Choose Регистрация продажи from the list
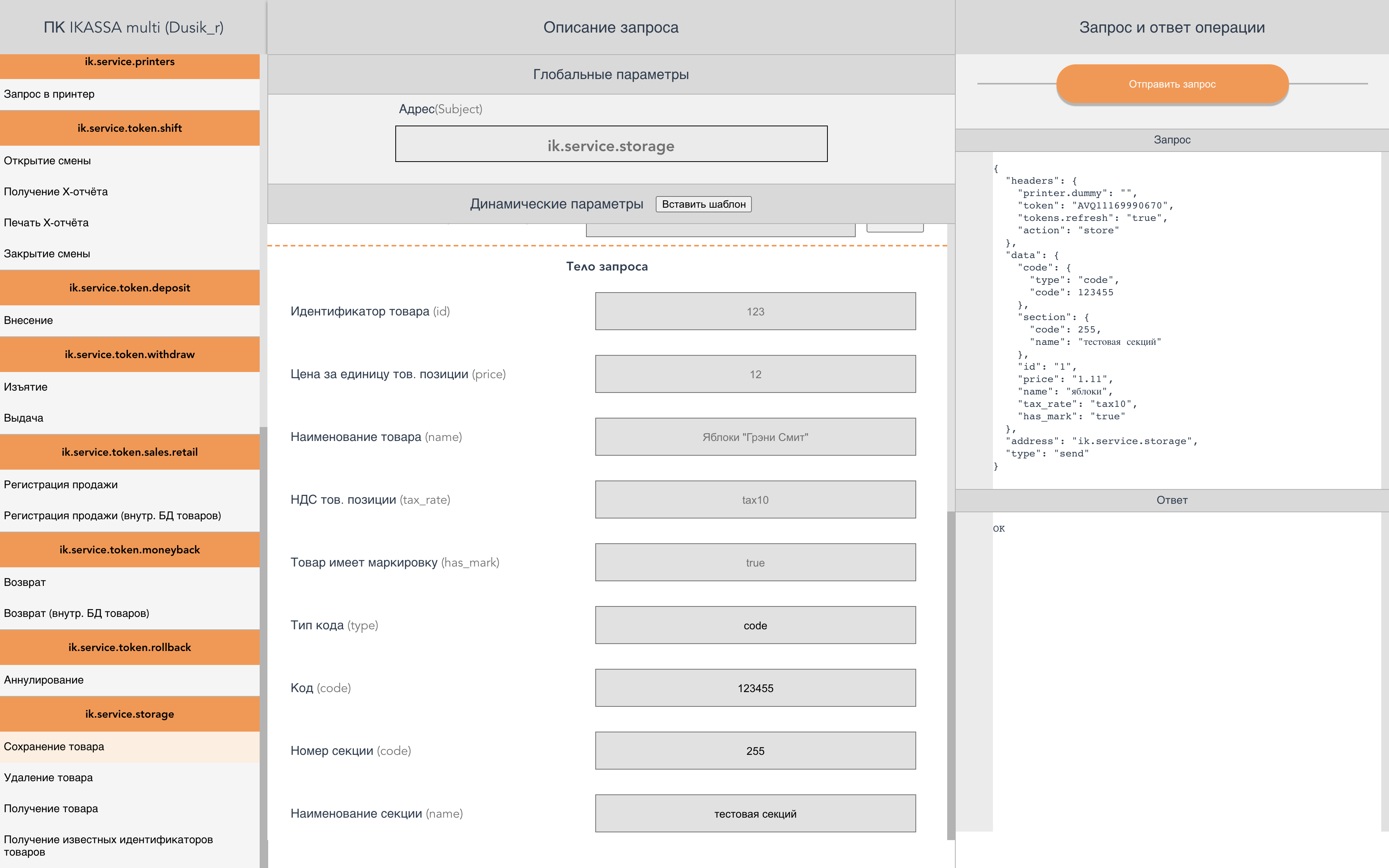This screenshot has height=868, width=1389. (x=61, y=484)
